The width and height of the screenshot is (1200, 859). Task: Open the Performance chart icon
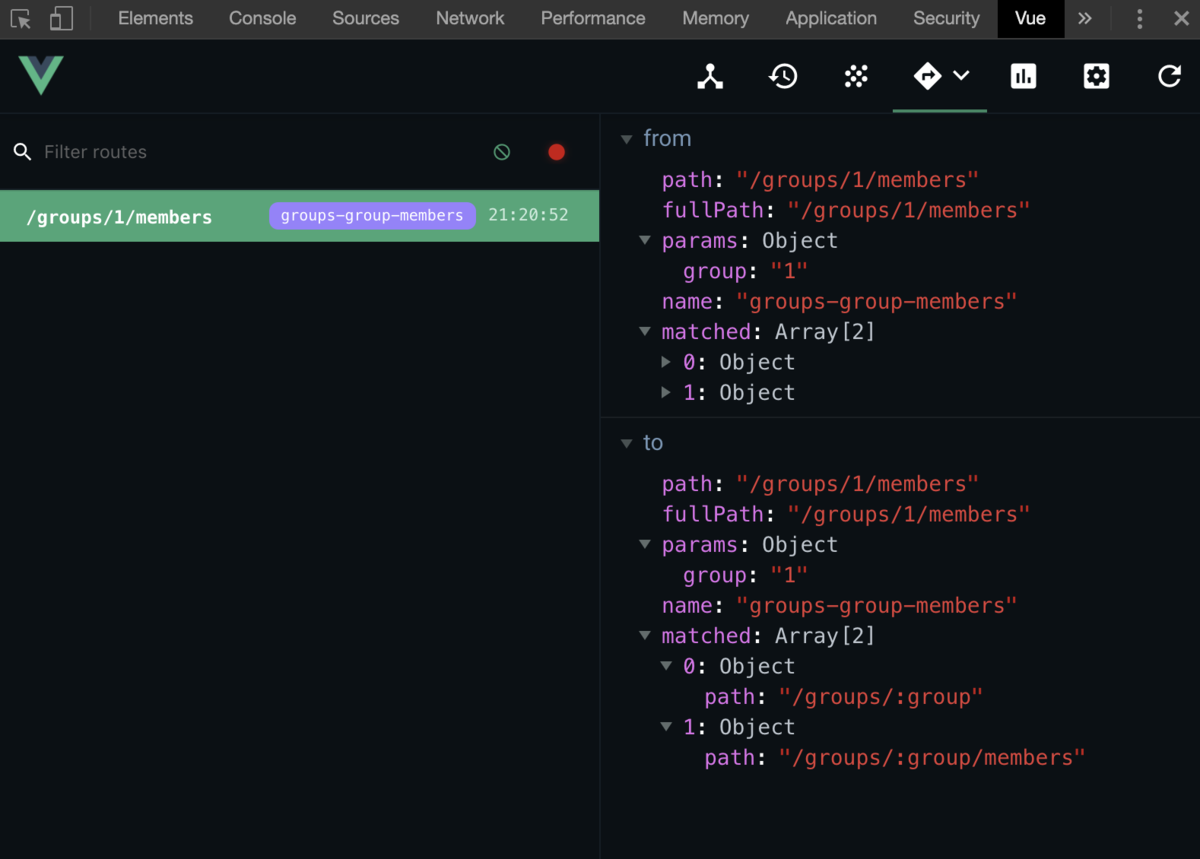pyautogui.click(x=1023, y=76)
